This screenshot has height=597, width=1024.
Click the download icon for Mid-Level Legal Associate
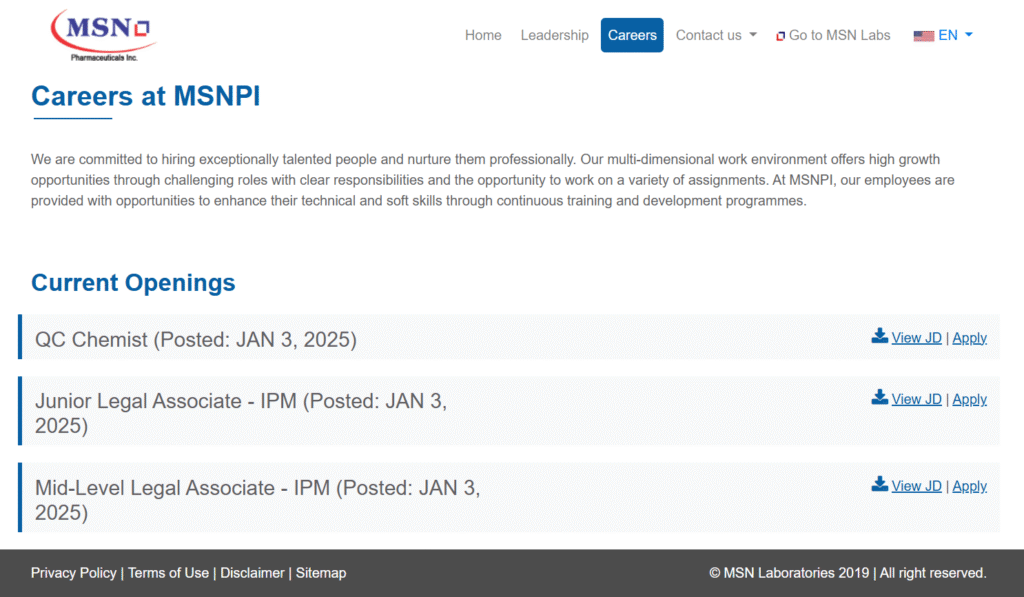[x=879, y=485]
